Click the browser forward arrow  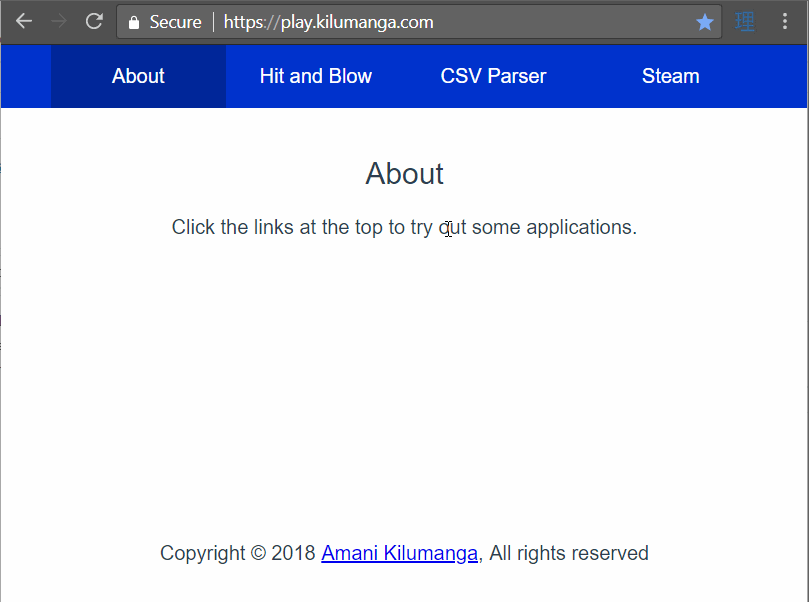(x=59, y=22)
